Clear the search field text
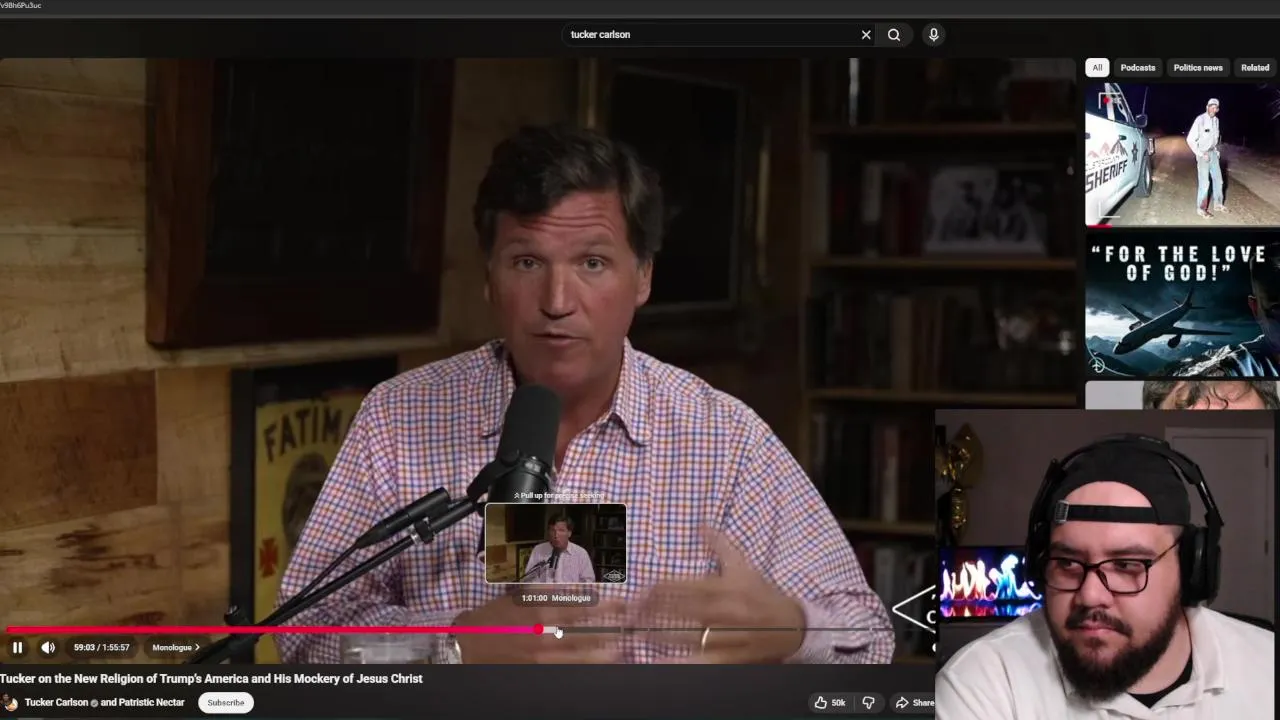The height and width of the screenshot is (720, 1280). [x=866, y=34]
